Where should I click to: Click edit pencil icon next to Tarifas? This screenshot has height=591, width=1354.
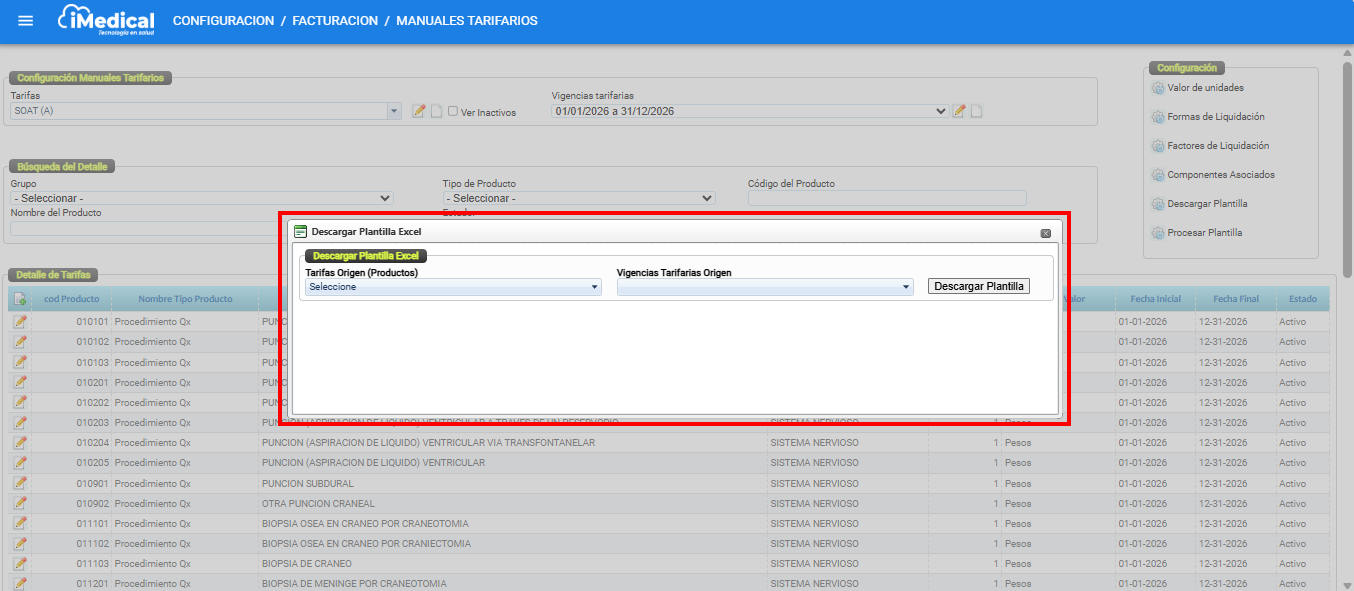(419, 111)
